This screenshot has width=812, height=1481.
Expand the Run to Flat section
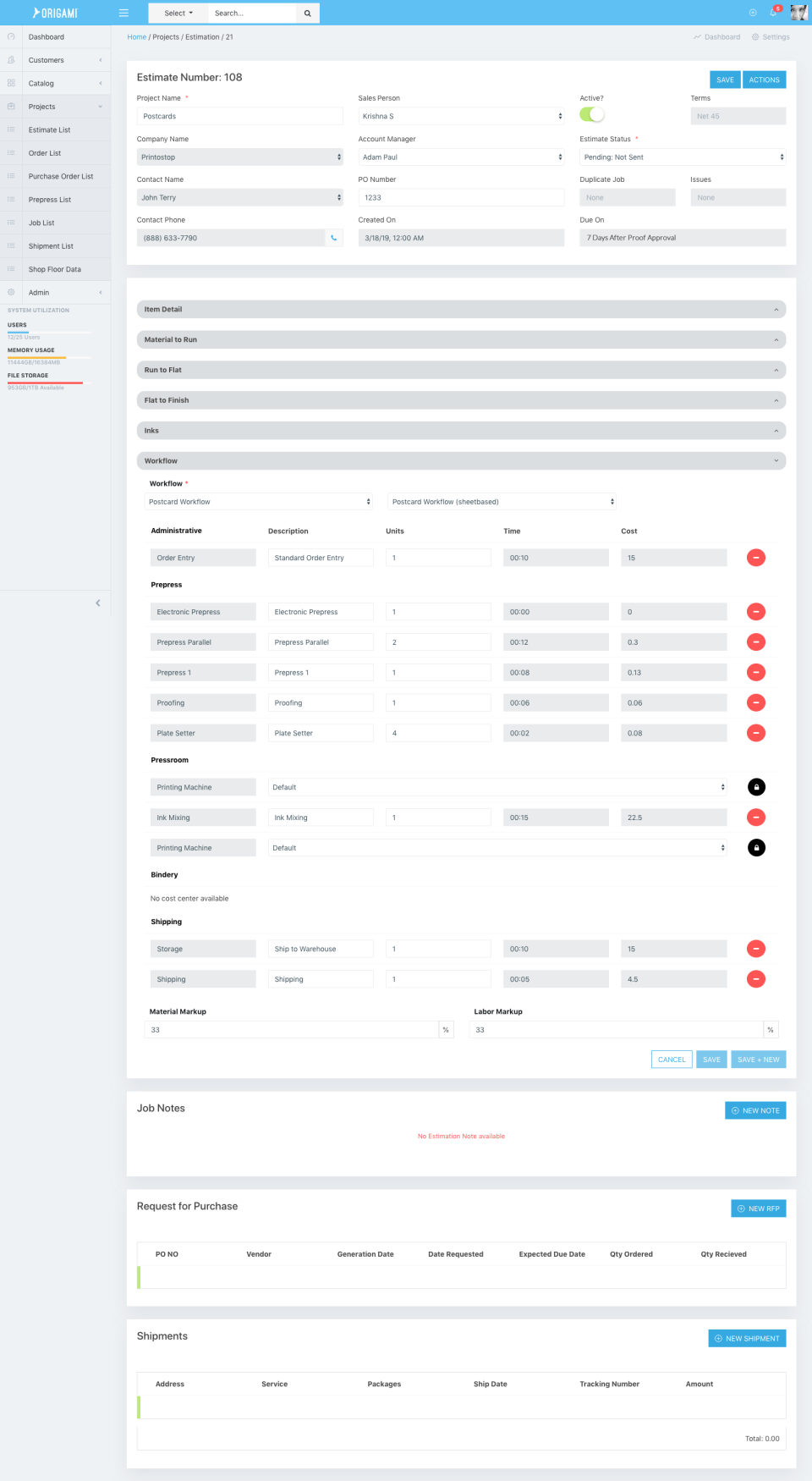coord(461,370)
